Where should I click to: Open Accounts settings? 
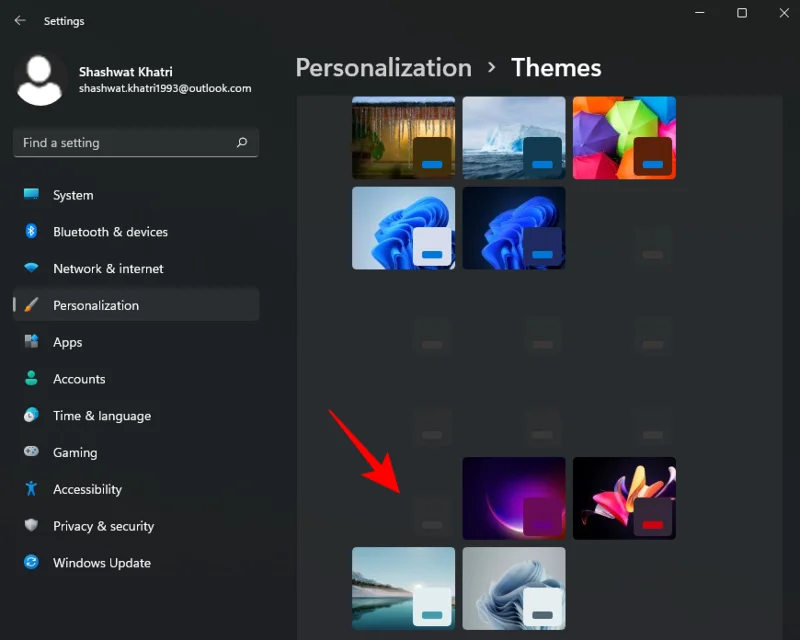[79, 379]
